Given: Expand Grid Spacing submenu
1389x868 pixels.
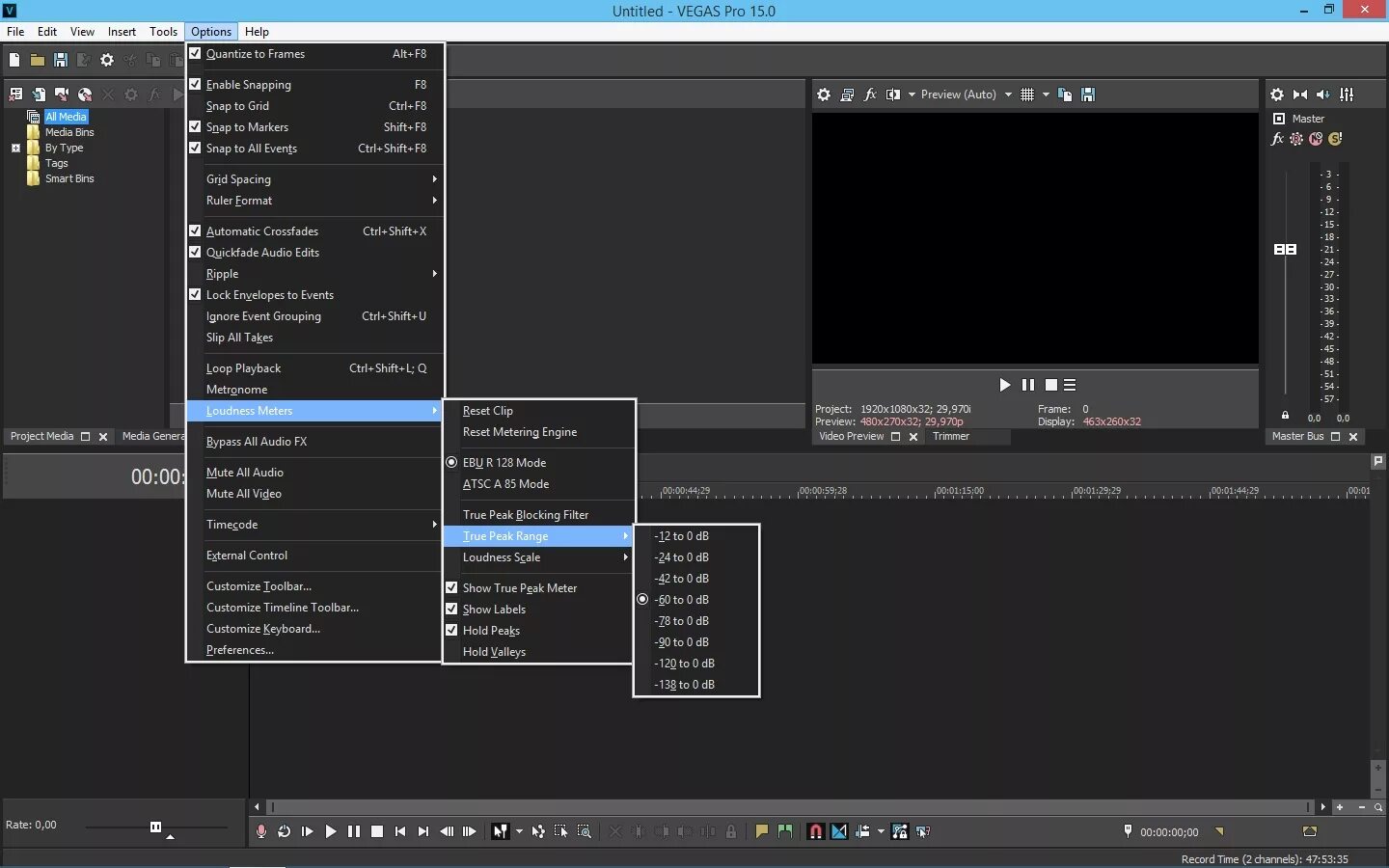Looking at the screenshot, I should (314, 179).
